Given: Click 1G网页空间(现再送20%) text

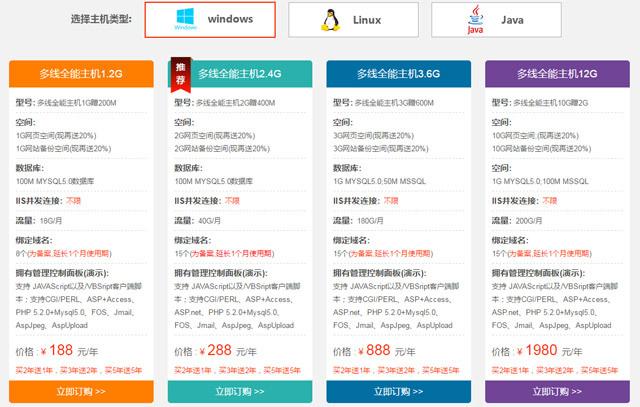Looking at the screenshot, I should (x=56, y=136).
